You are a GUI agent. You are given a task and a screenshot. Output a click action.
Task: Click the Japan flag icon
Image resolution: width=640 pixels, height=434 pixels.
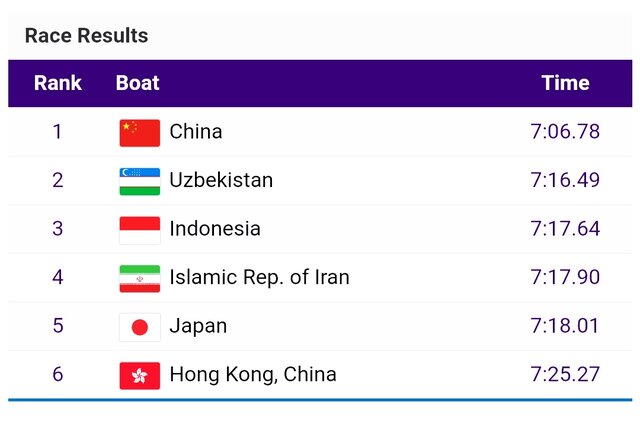[139, 327]
